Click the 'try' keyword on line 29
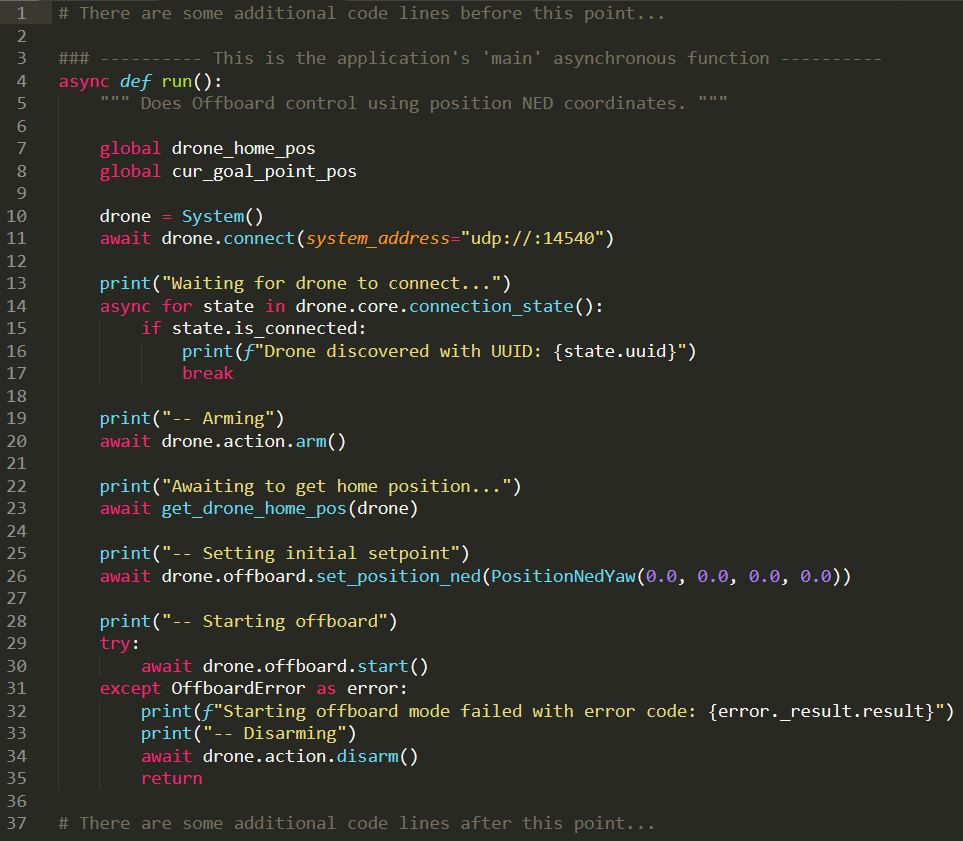The width and height of the screenshot is (963, 841). pos(115,643)
